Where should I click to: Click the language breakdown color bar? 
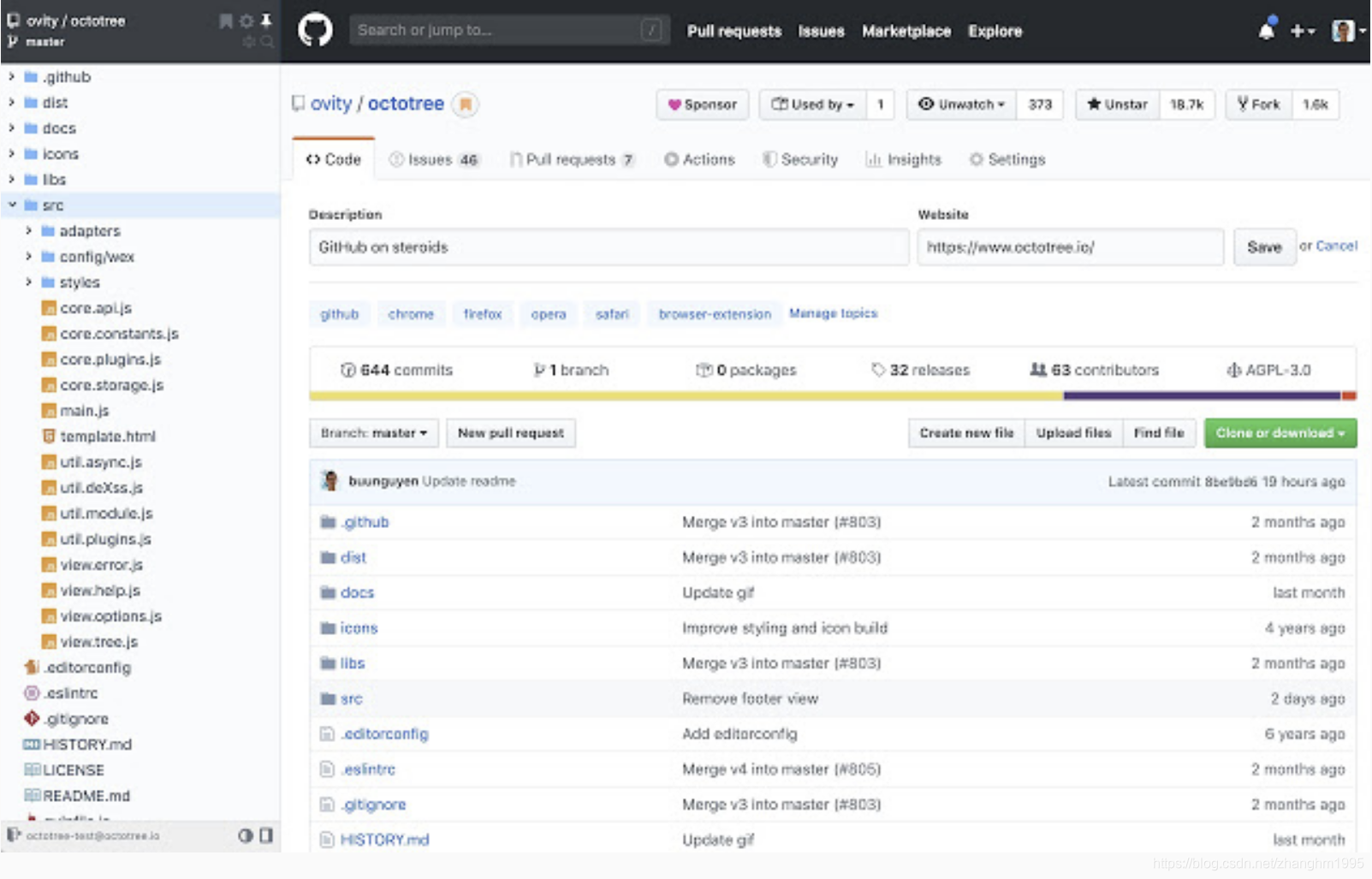tap(833, 395)
